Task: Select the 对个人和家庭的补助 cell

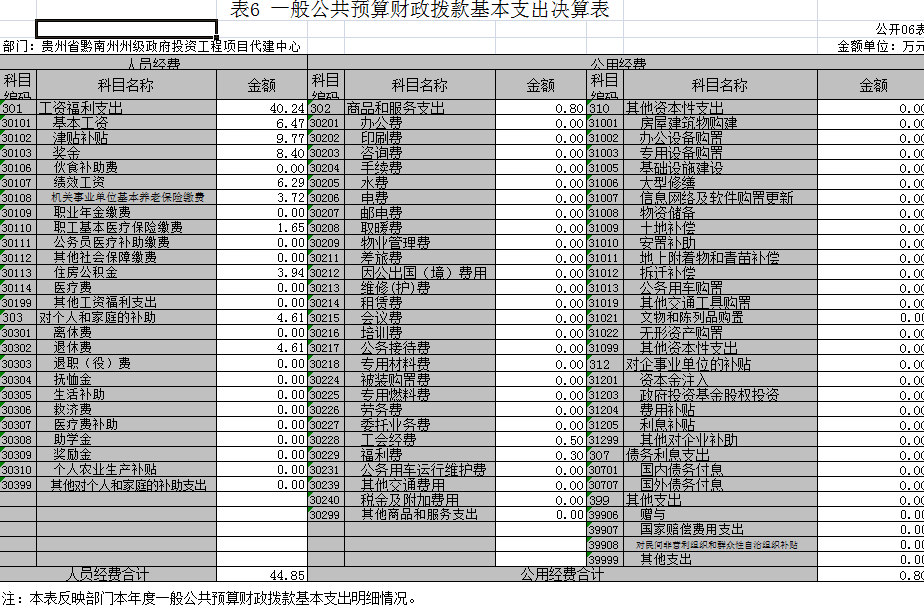Action: tap(127, 318)
